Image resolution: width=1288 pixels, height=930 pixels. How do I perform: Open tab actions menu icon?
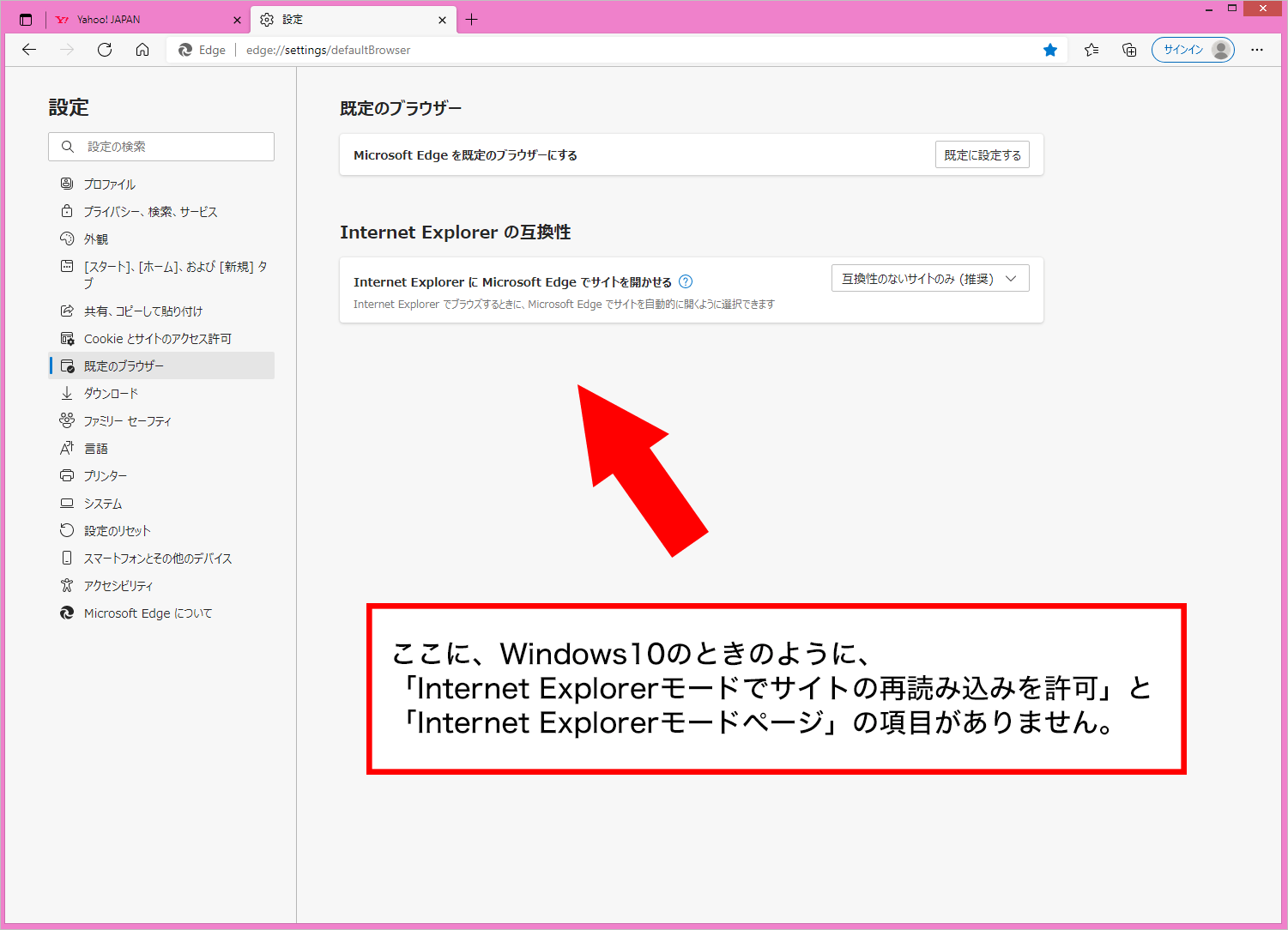point(26,20)
